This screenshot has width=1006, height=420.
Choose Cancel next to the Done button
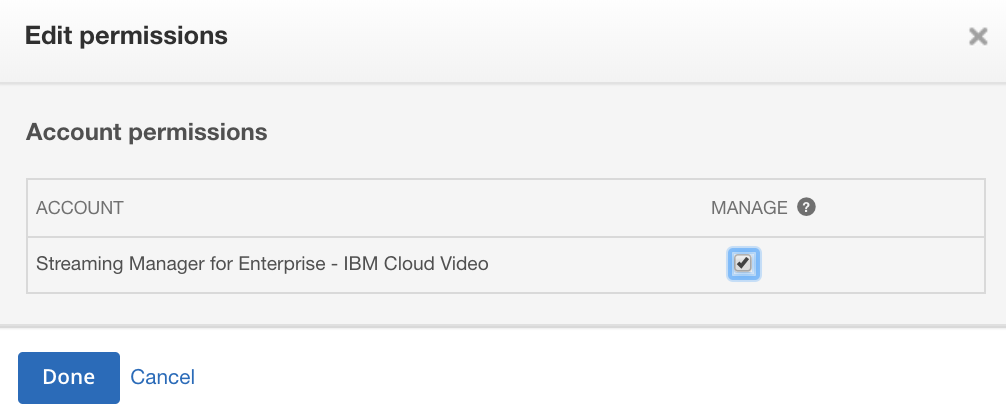162,377
